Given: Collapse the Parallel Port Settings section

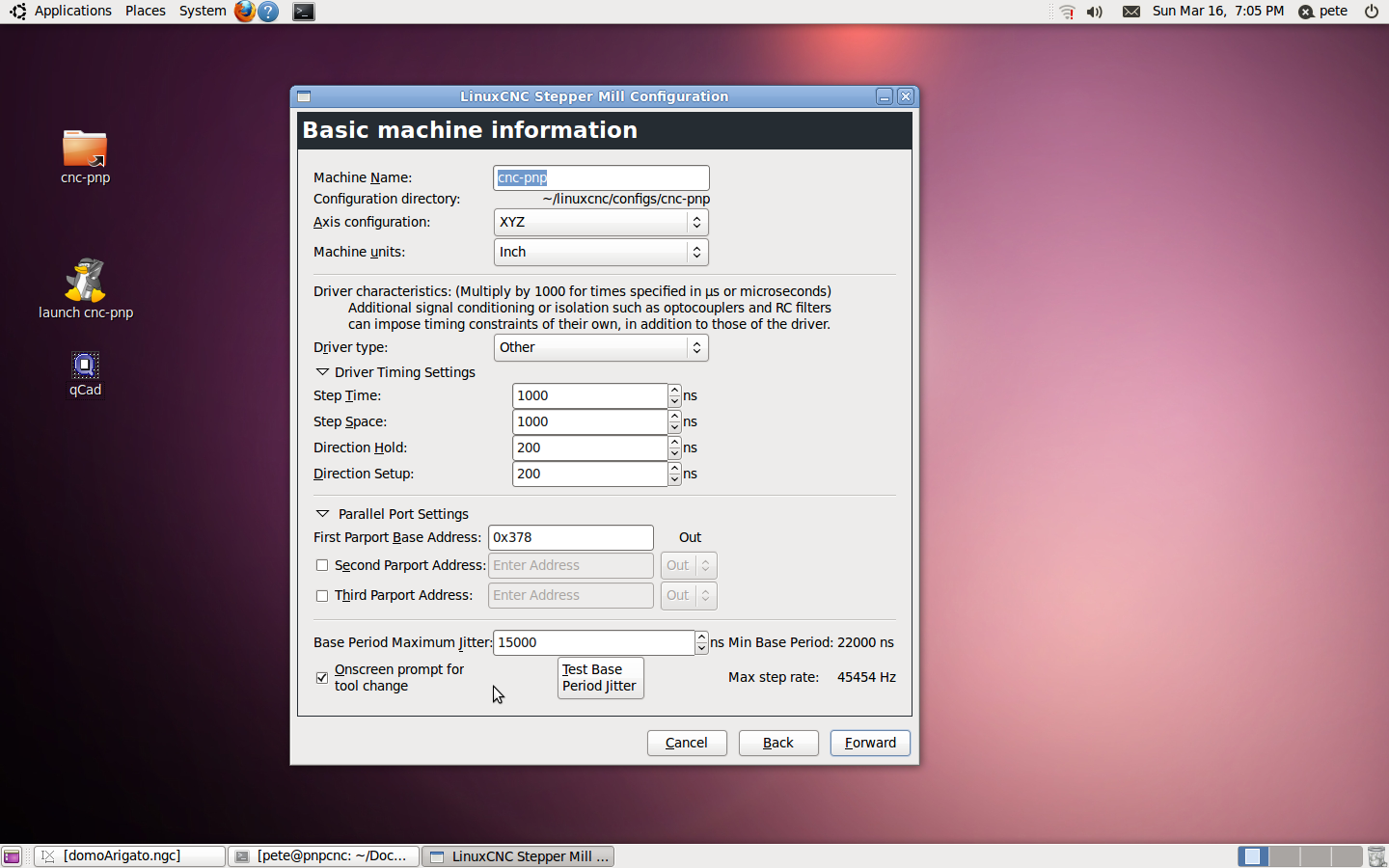Looking at the screenshot, I should (x=322, y=514).
